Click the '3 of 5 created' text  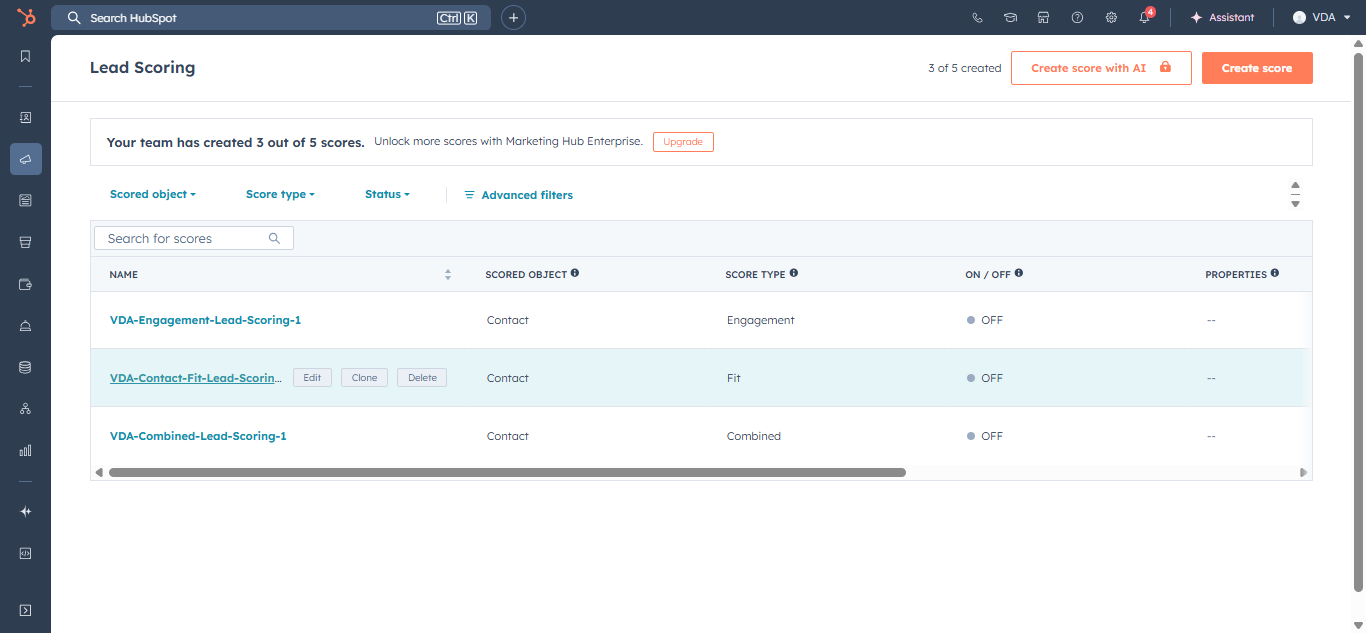[964, 68]
